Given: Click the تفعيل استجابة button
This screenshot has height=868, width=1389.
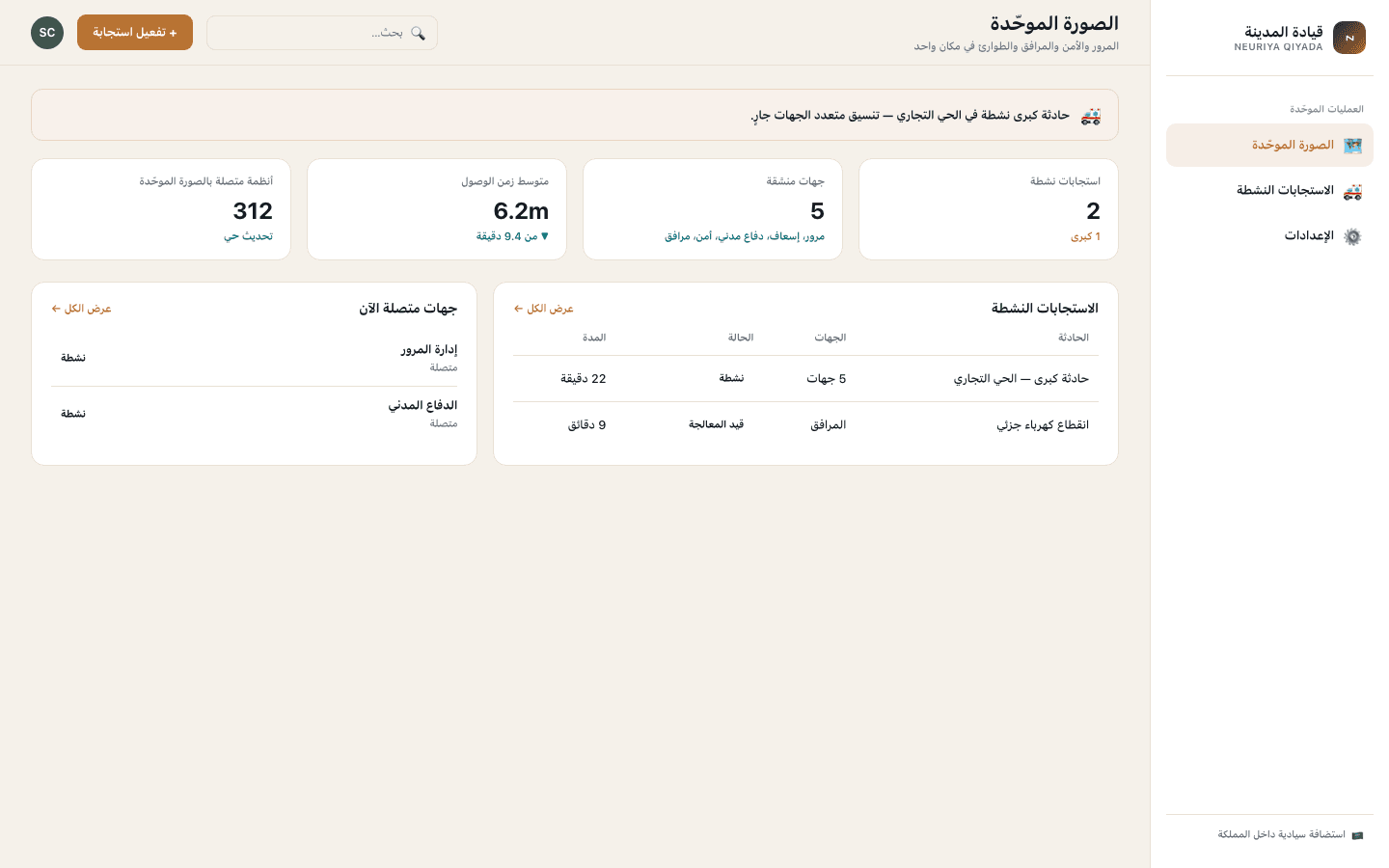Looking at the screenshot, I should [135, 33].
